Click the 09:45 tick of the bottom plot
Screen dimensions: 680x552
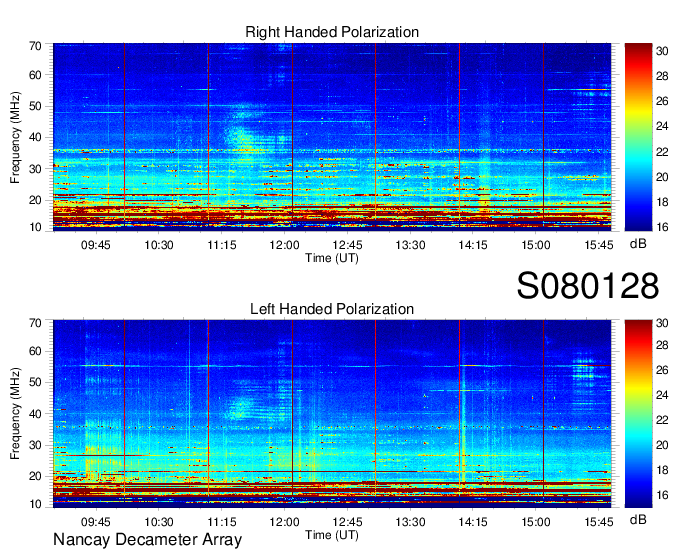[96, 522]
